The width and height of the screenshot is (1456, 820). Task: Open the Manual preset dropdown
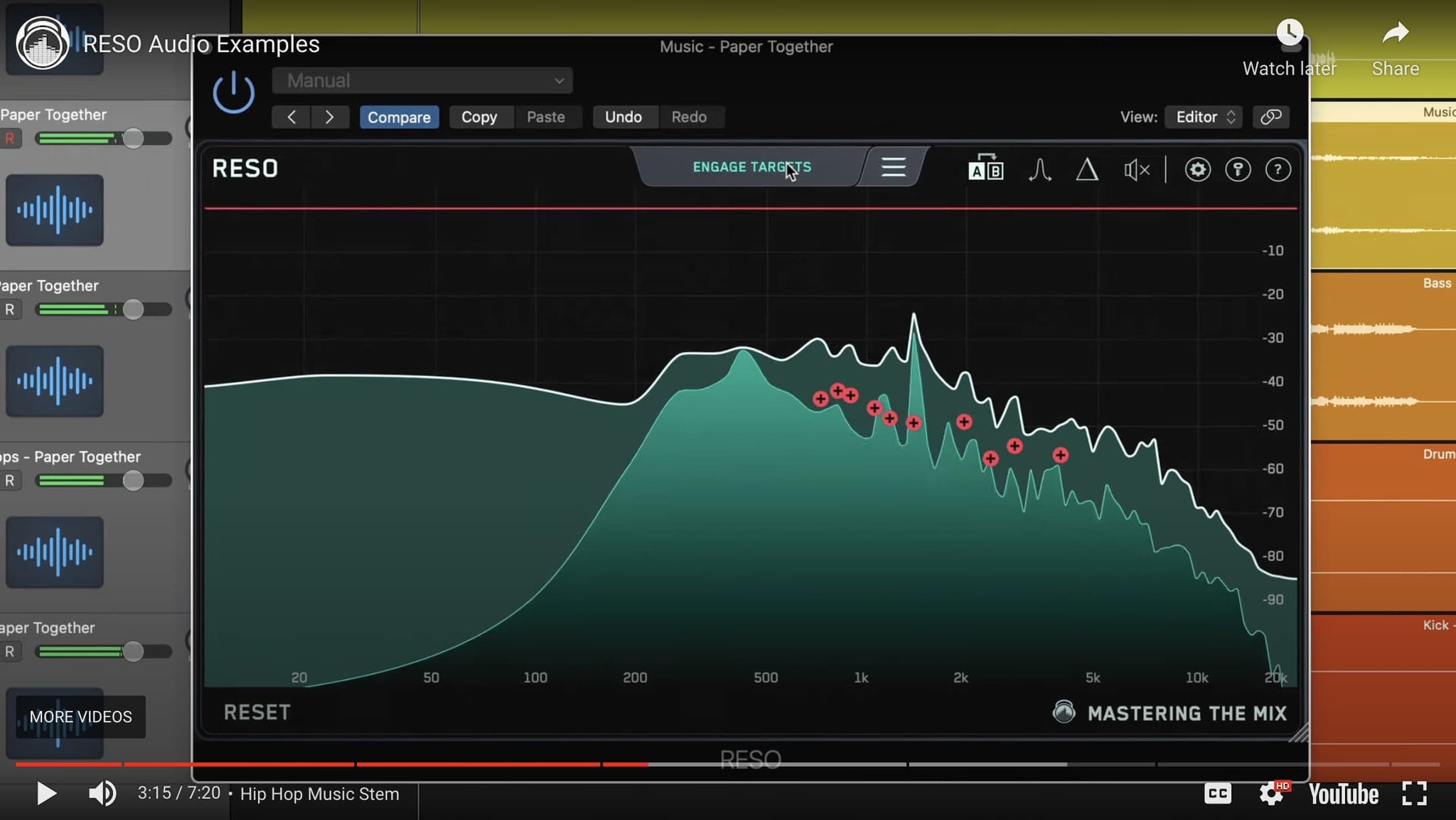pos(422,80)
